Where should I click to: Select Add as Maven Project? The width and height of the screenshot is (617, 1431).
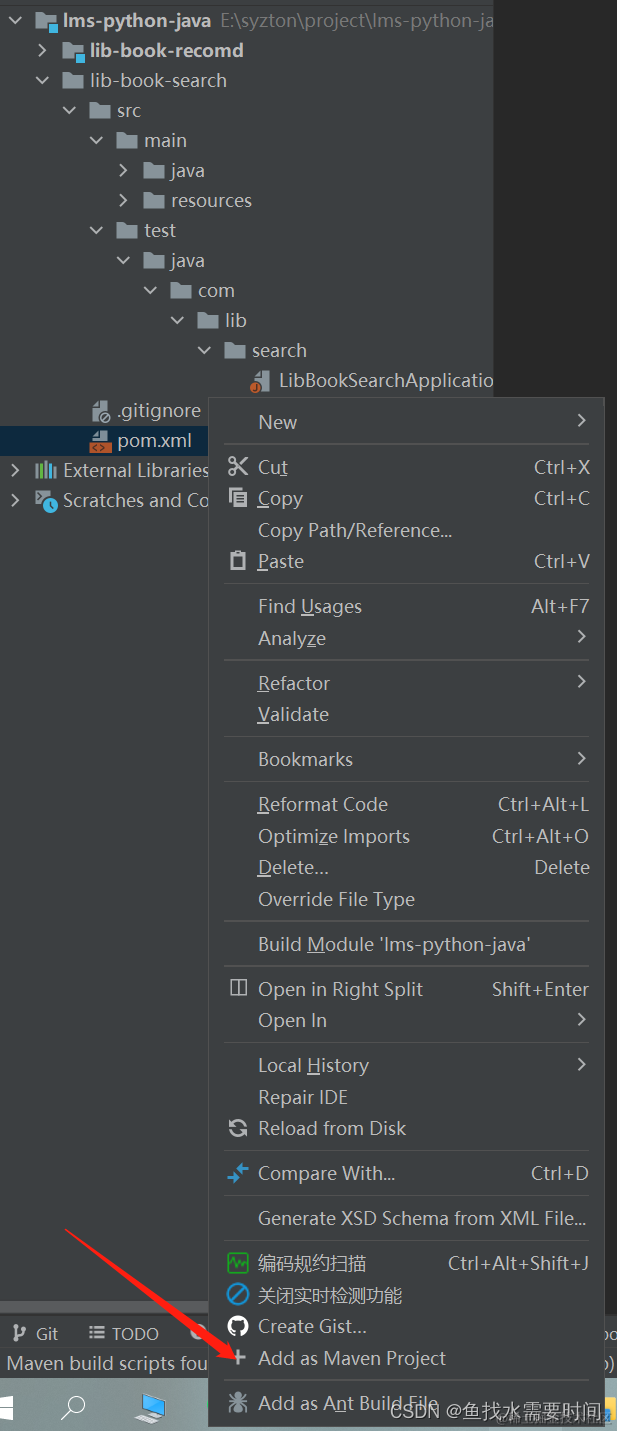352,1358
